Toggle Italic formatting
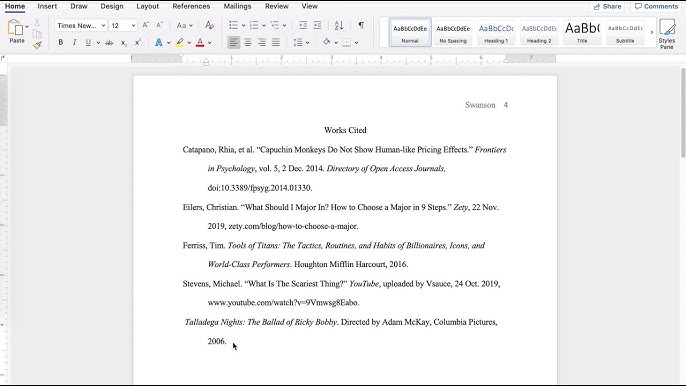 [x=74, y=42]
